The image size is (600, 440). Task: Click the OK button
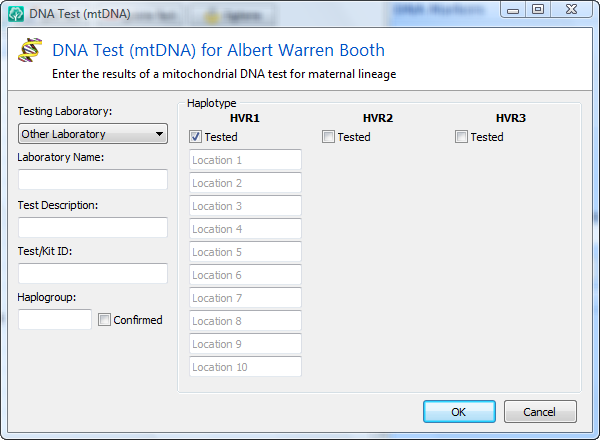pyautogui.click(x=459, y=412)
